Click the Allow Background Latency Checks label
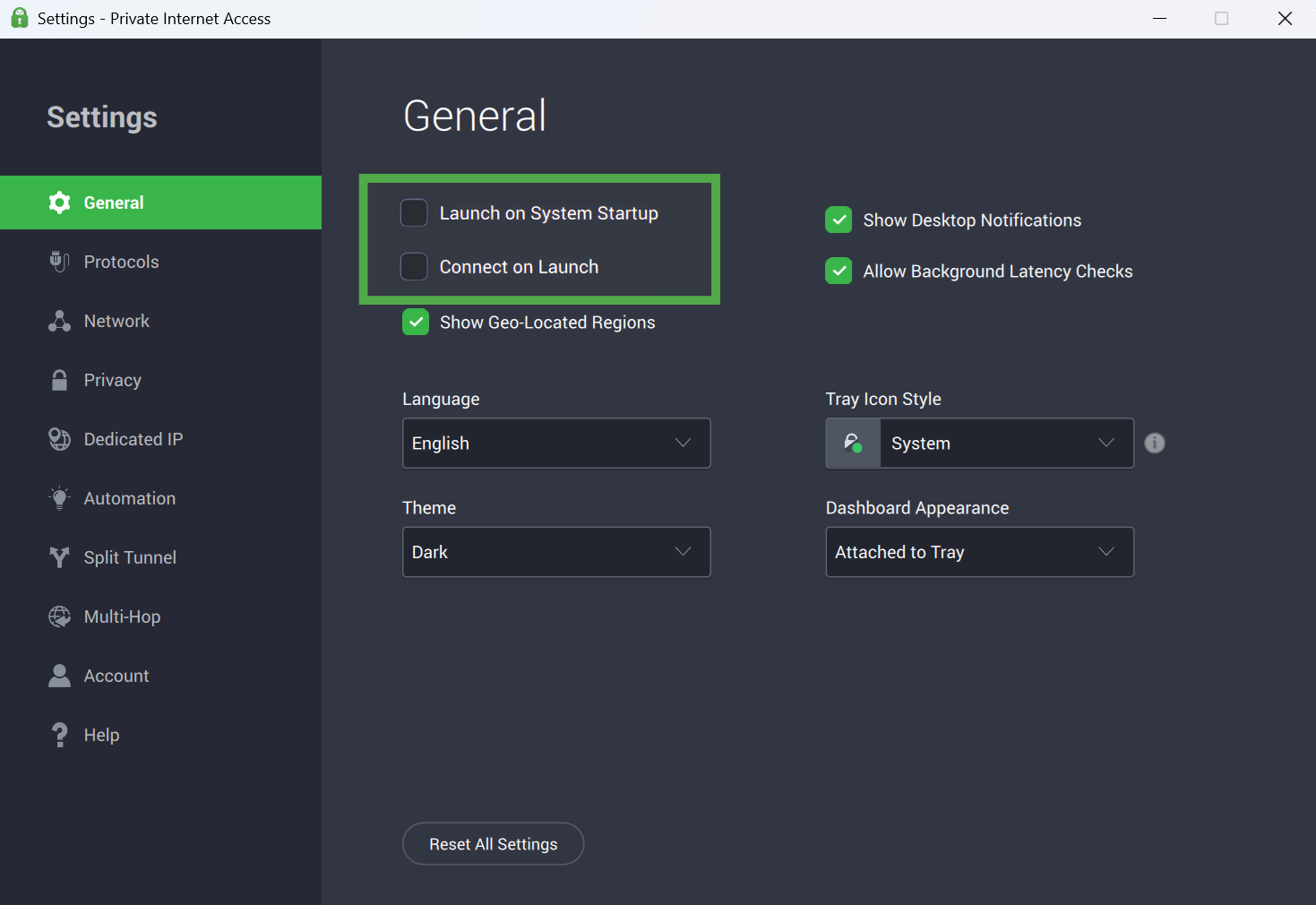This screenshot has width=1316, height=905. point(998,271)
